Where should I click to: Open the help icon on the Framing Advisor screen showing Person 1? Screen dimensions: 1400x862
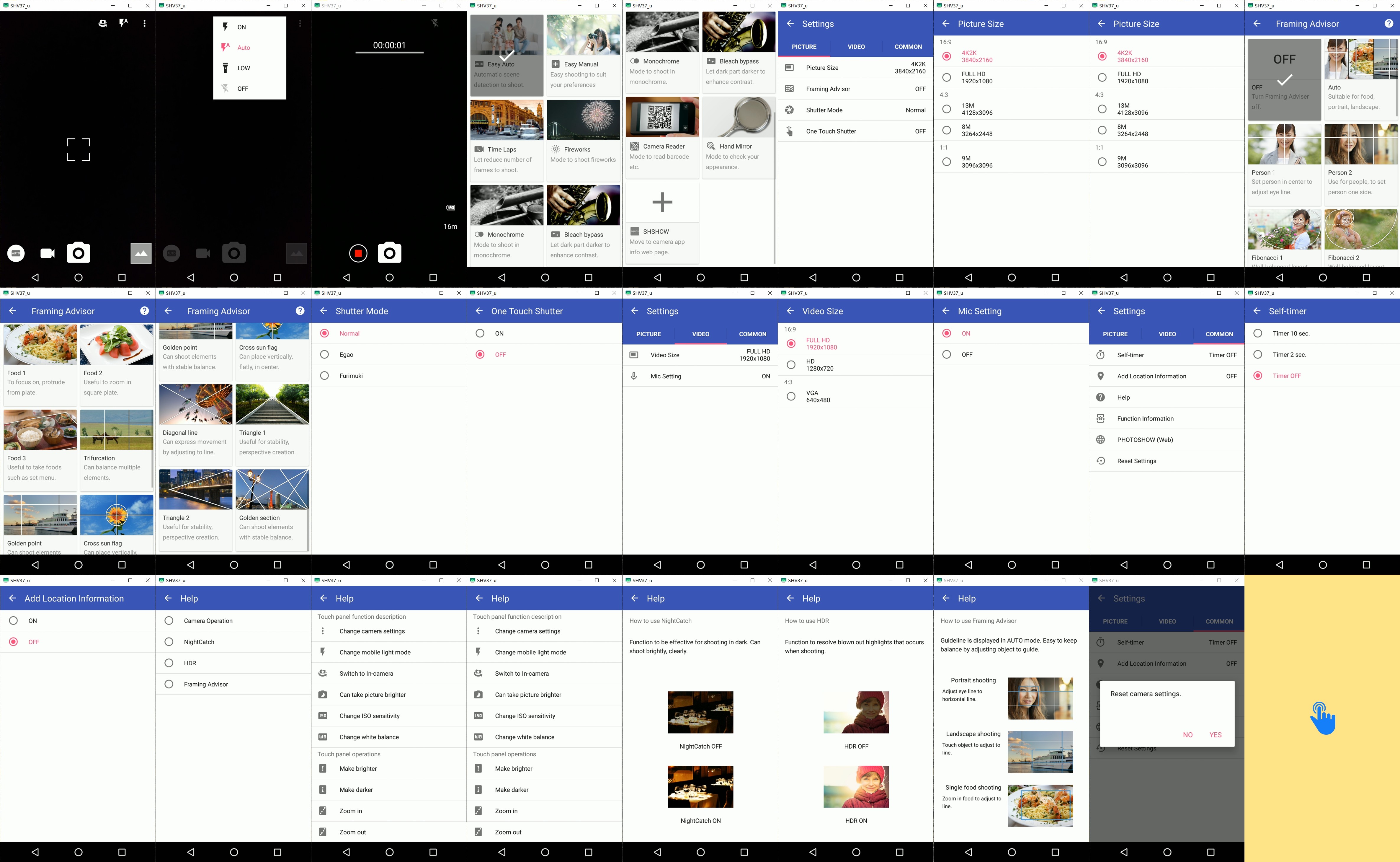coord(1388,23)
